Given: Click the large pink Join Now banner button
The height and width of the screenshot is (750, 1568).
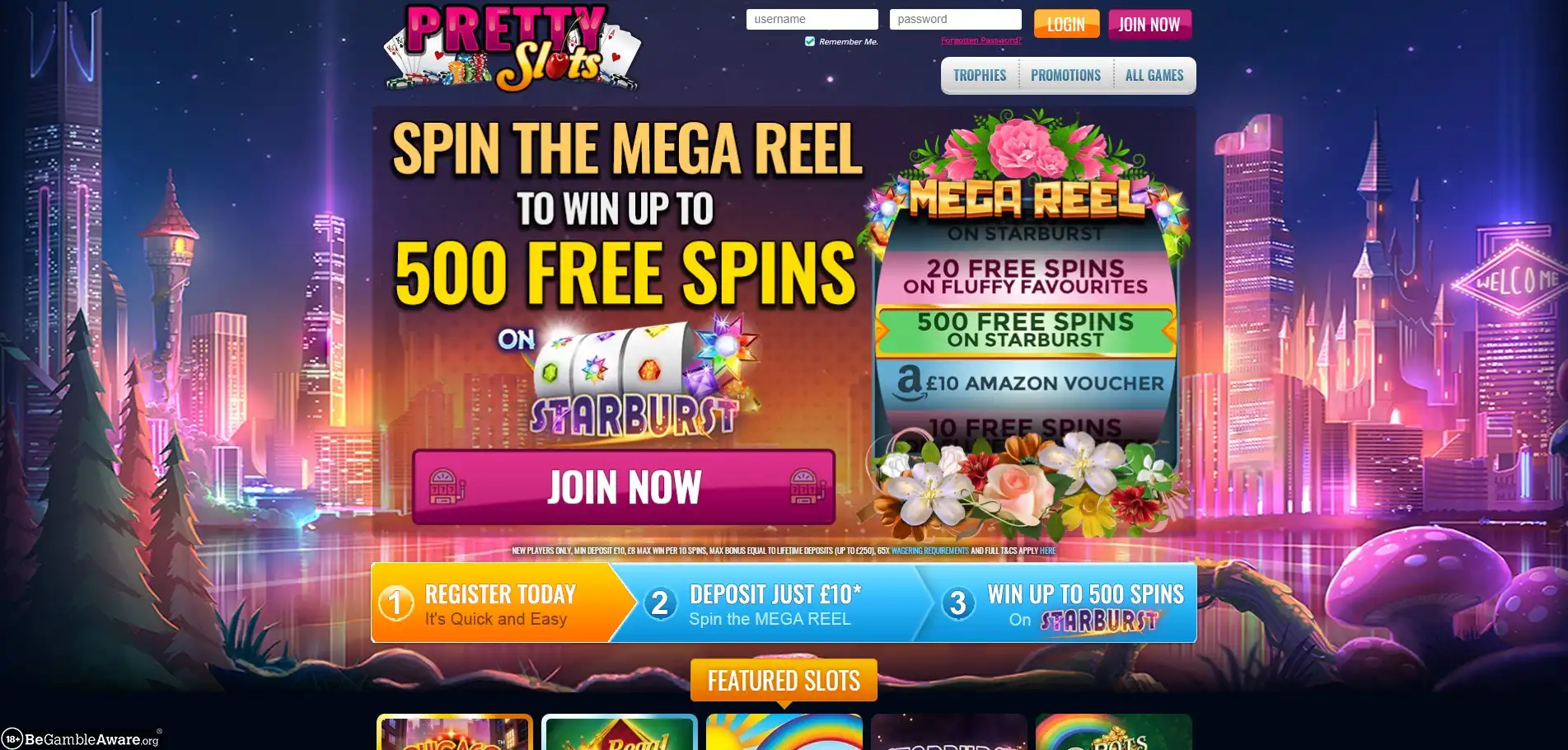Looking at the screenshot, I should pyautogui.click(x=624, y=487).
